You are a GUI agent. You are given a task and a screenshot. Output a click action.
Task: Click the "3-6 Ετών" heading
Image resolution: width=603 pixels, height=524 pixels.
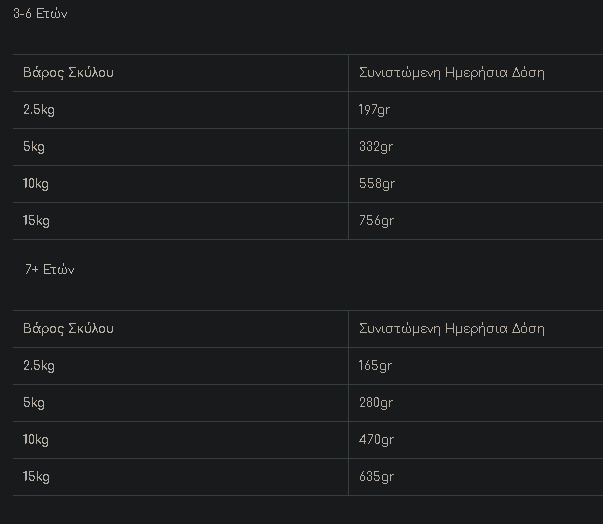coord(40,14)
